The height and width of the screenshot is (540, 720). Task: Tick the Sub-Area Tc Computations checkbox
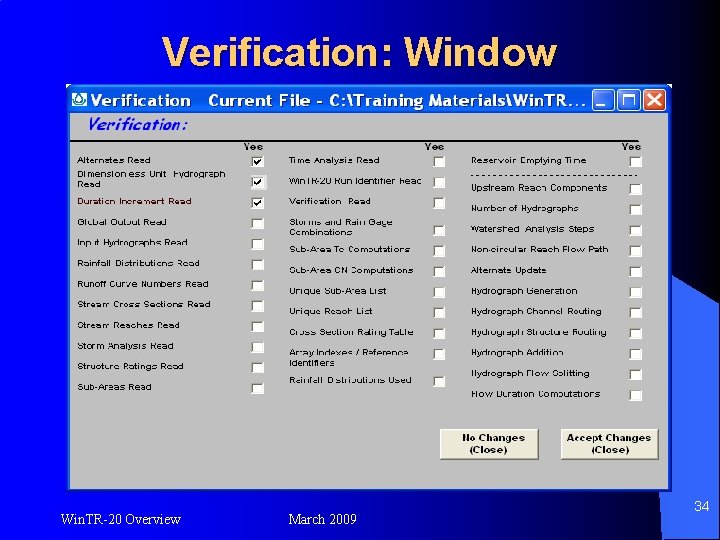pos(439,251)
